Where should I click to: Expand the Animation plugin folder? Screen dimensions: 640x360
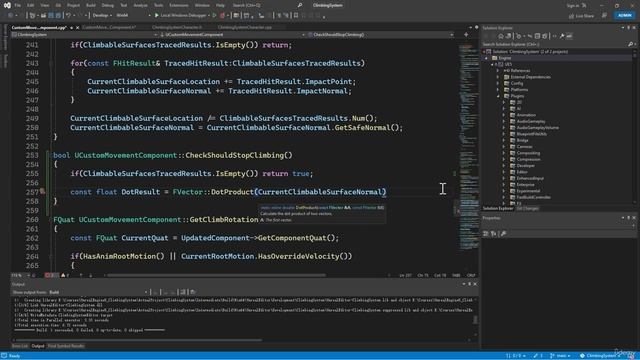[504, 115]
